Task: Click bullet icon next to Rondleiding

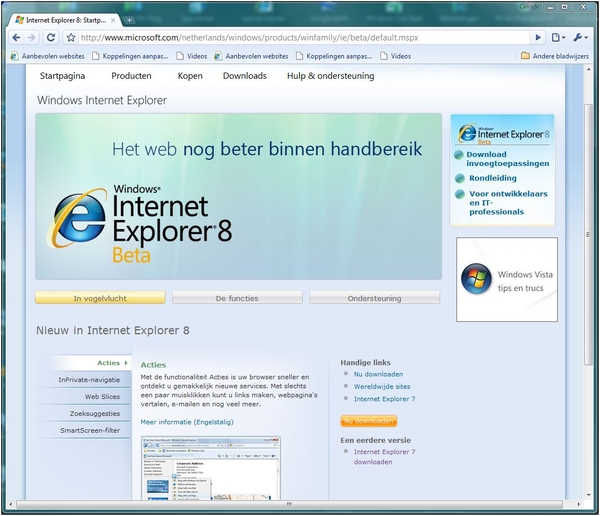Action: 459,178
